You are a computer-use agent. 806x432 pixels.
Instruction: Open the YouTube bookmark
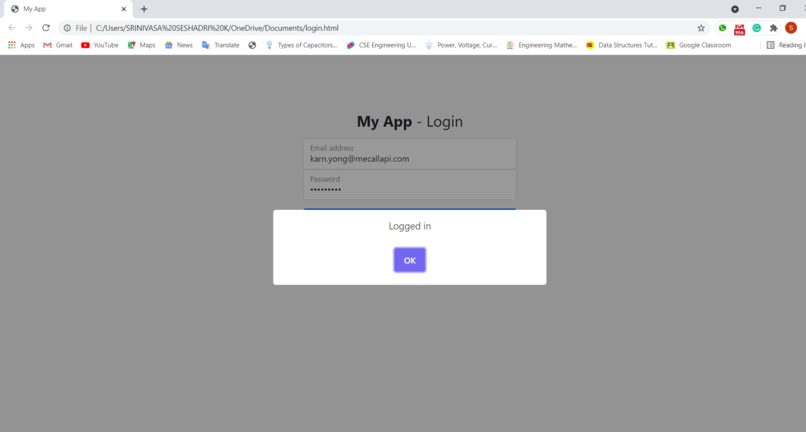point(100,45)
